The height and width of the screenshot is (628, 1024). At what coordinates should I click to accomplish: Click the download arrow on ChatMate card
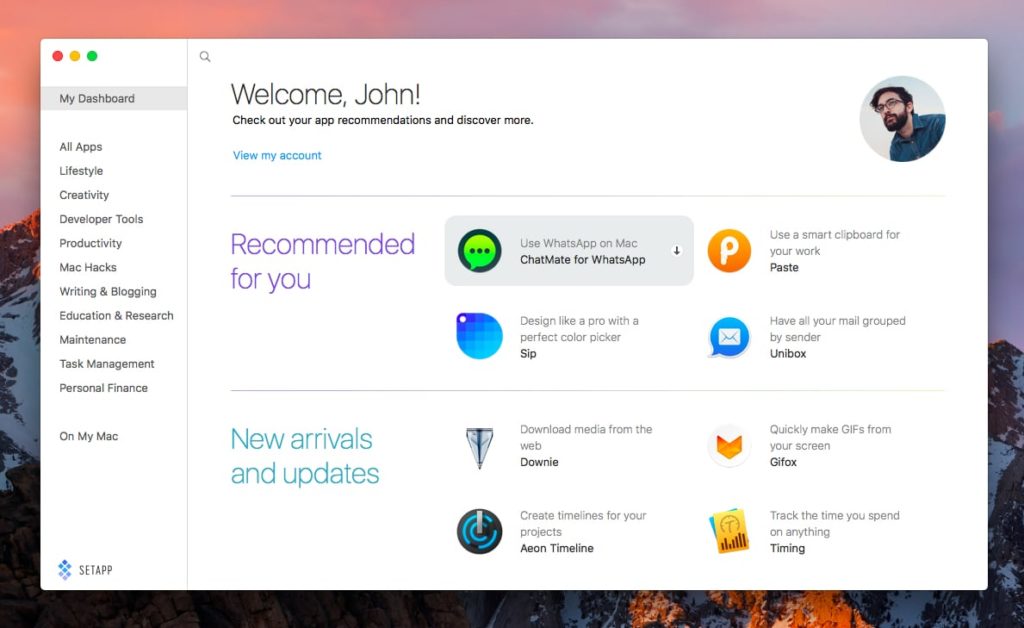coord(677,251)
